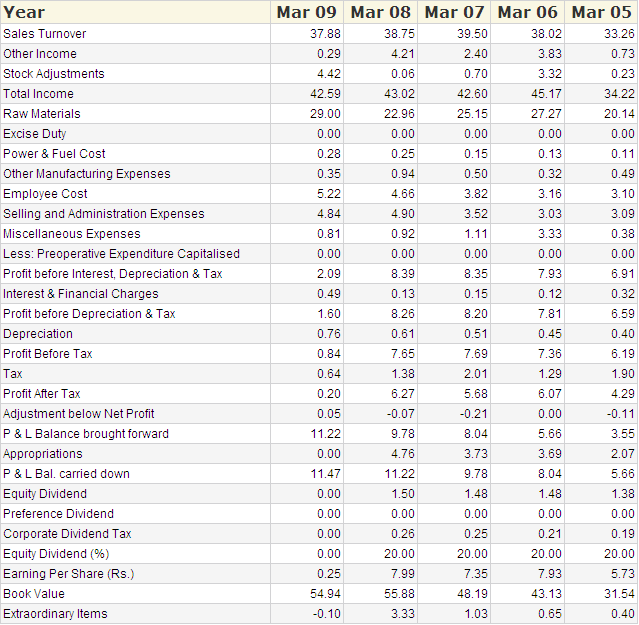Click the Raw Materials row label
639x625 pixels.
pos(42,114)
